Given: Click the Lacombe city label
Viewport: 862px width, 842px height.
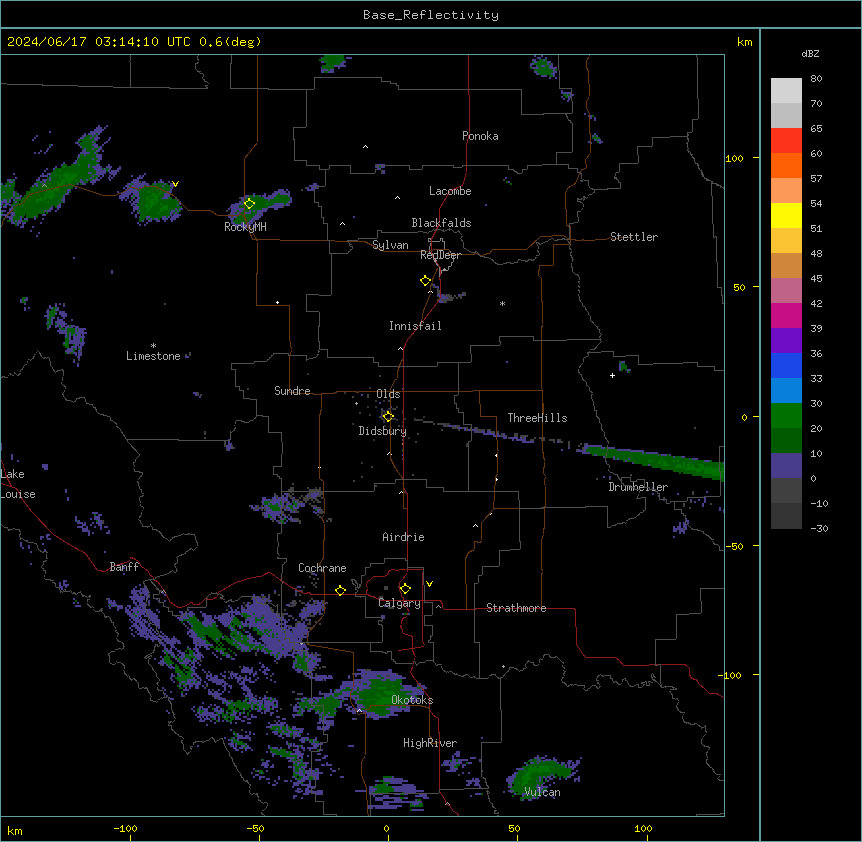Looking at the screenshot, I should coord(450,191).
